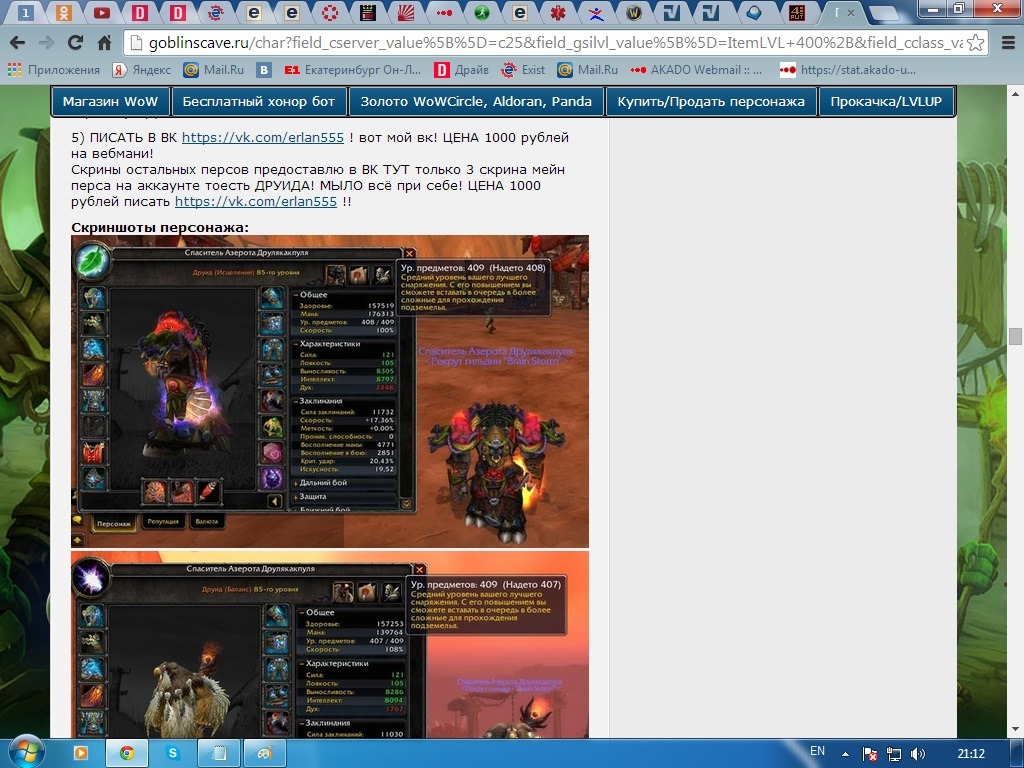Open Skype from the taskbar

(172, 754)
